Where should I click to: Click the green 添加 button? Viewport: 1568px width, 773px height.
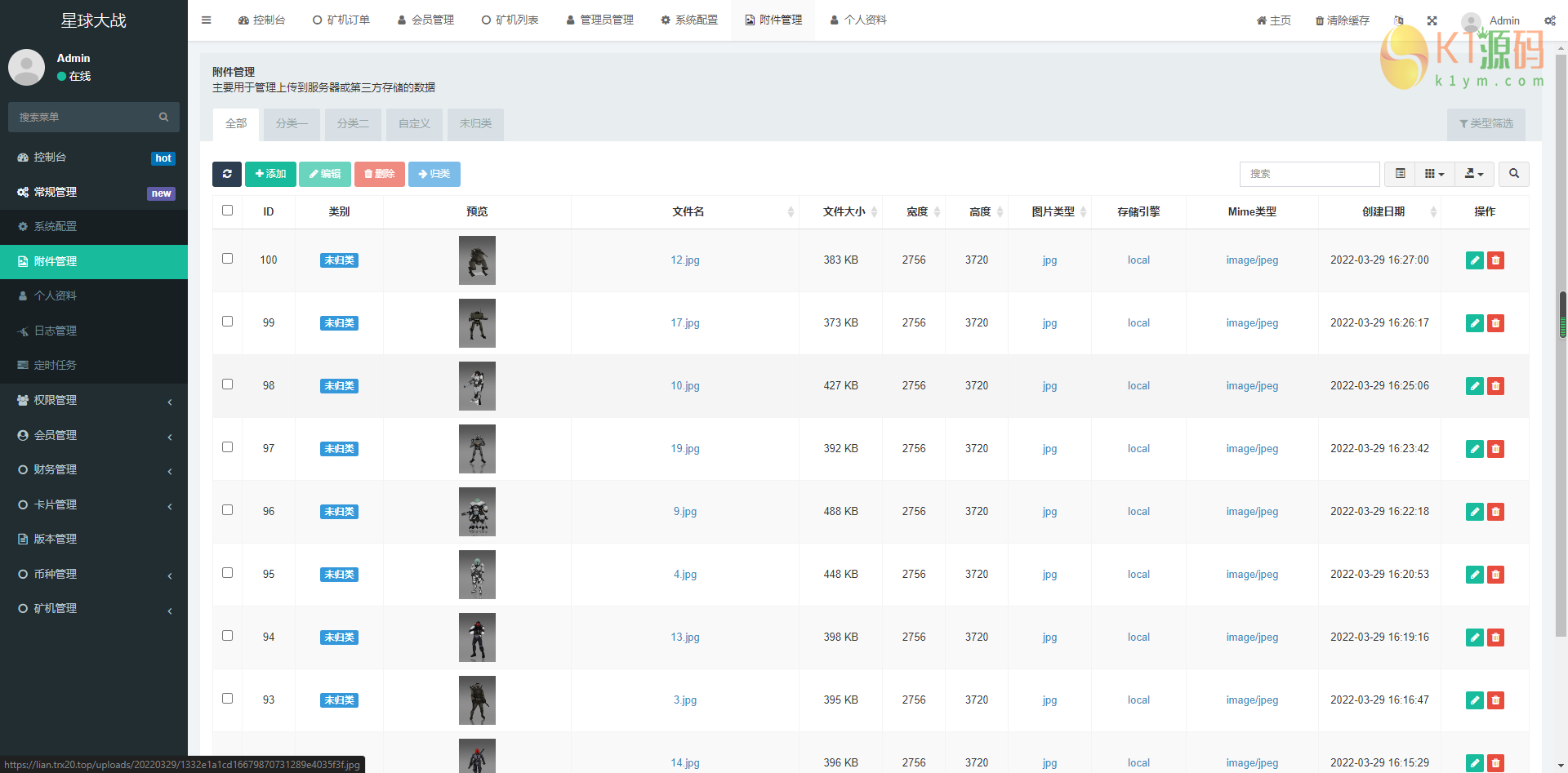270,174
